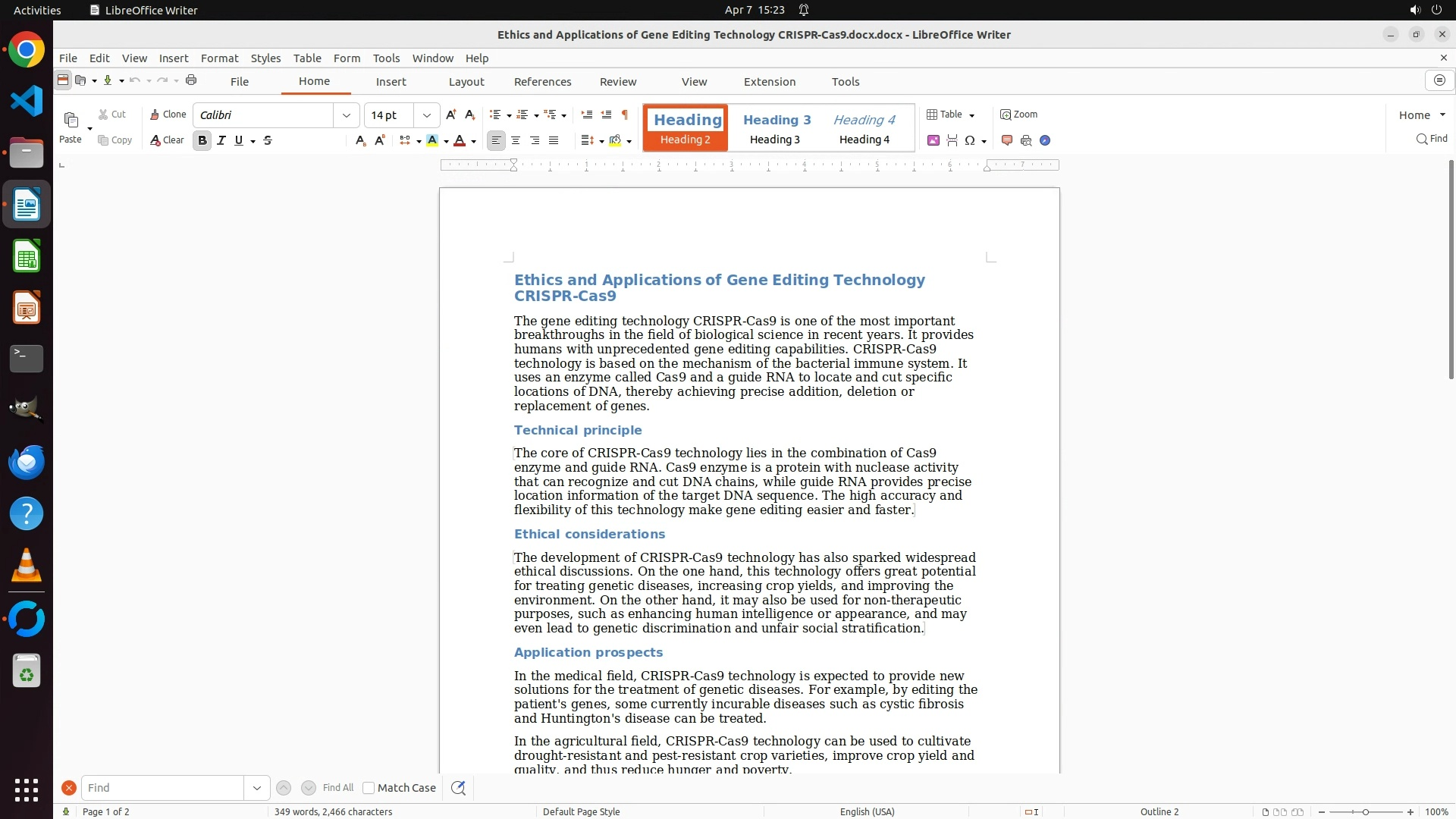This screenshot has height=819, width=1456.
Task: Open the Styles menu
Action: point(265,58)
